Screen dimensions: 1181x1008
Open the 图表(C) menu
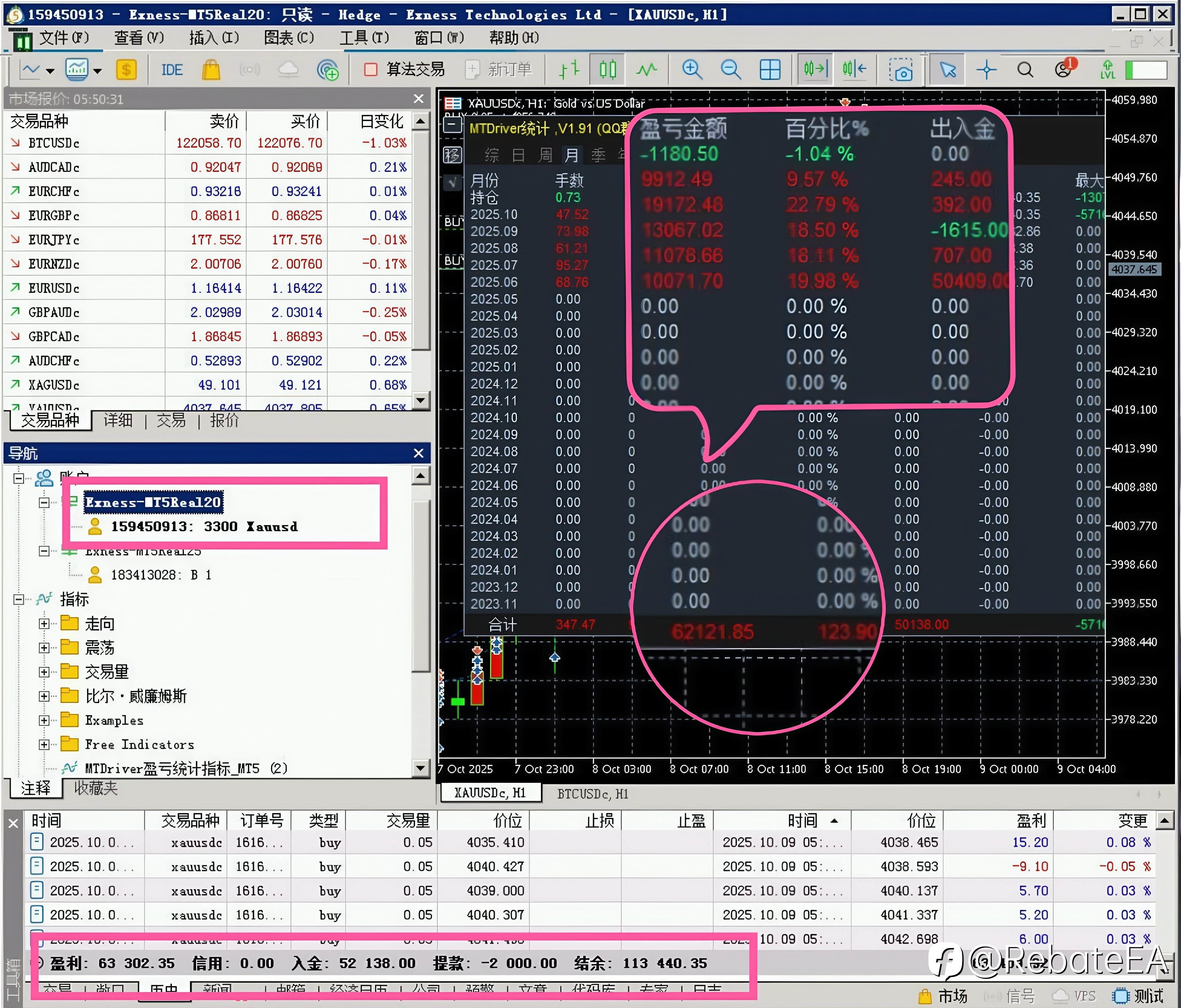pos(288,38)
